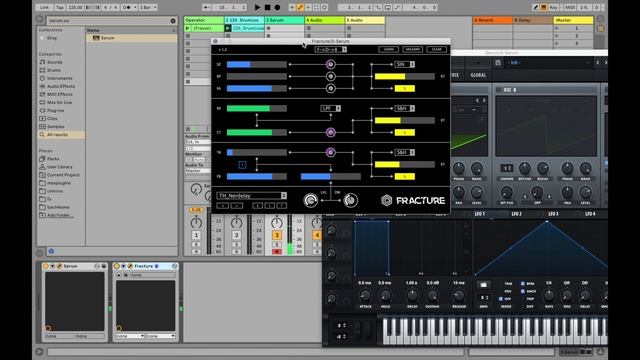
Task: Toggle the Key map mode button
Action: [x=553, y=7]
